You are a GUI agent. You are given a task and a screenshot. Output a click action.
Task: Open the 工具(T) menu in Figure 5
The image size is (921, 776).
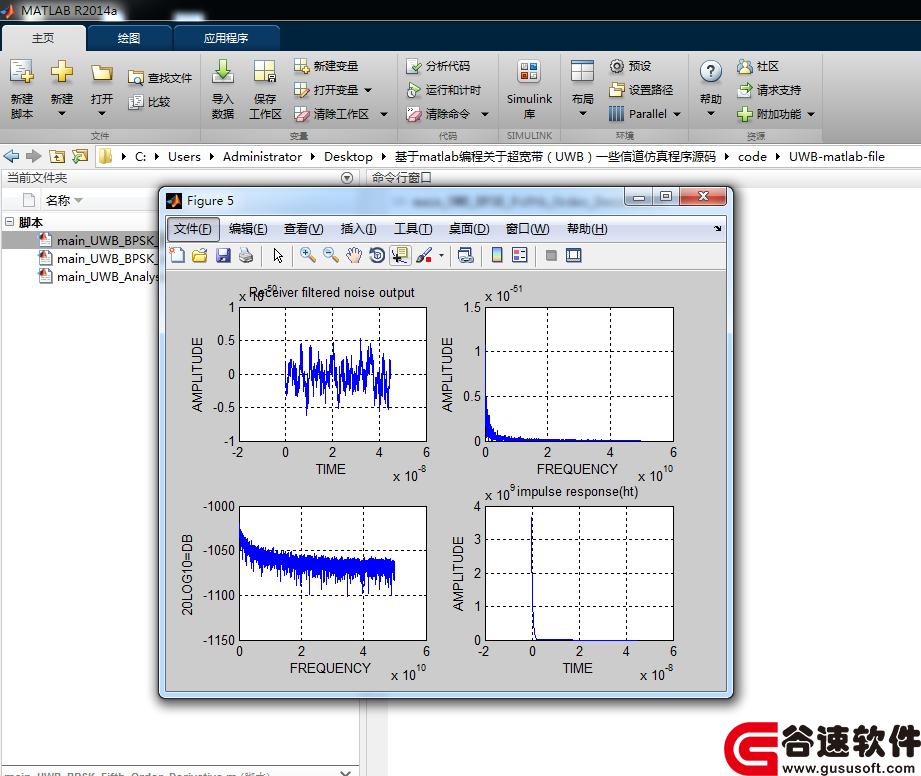413,229
